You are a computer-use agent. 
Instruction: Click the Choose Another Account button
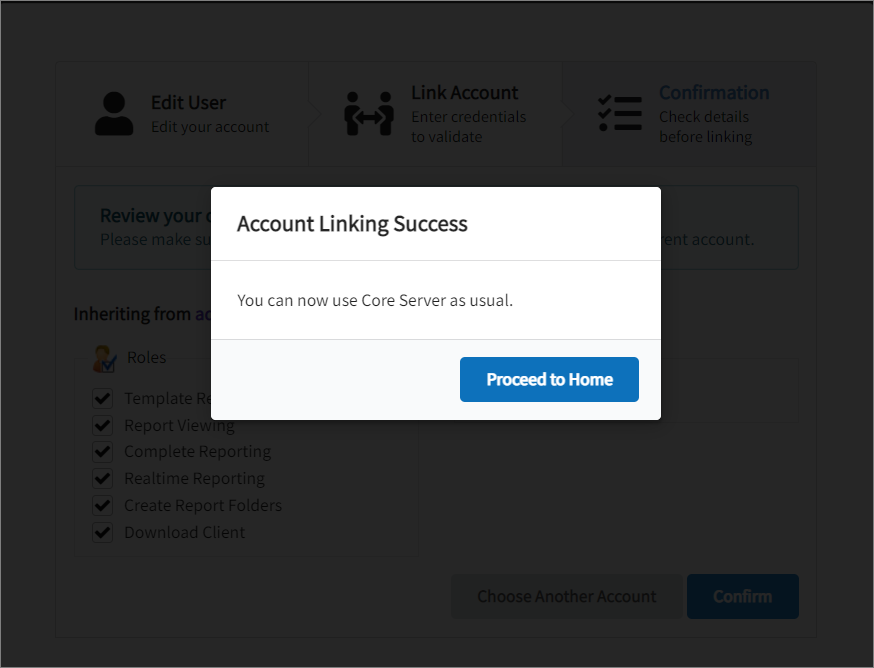[x=566, y=596]
